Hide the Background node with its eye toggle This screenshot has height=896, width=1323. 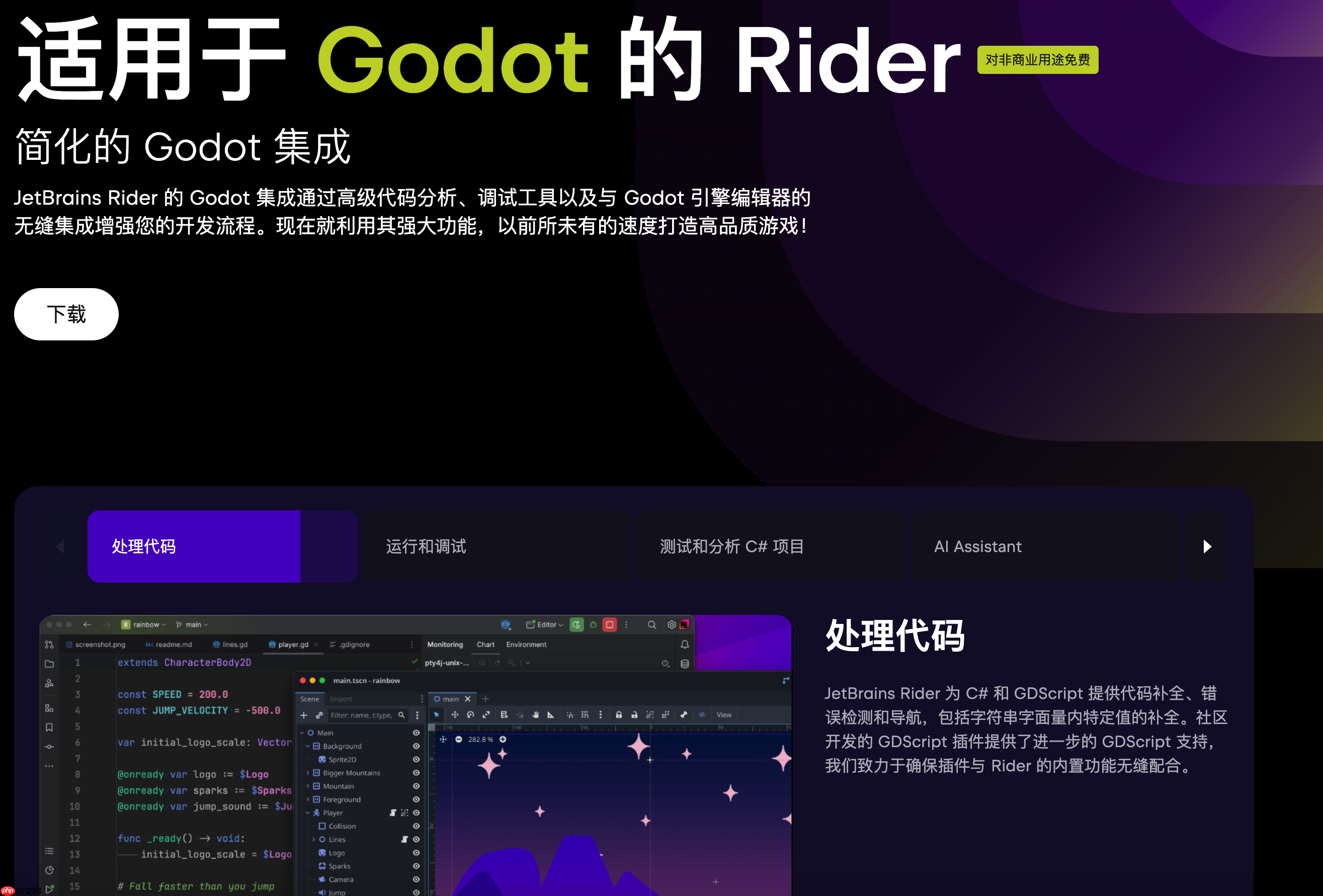click(x=416, y=746)
